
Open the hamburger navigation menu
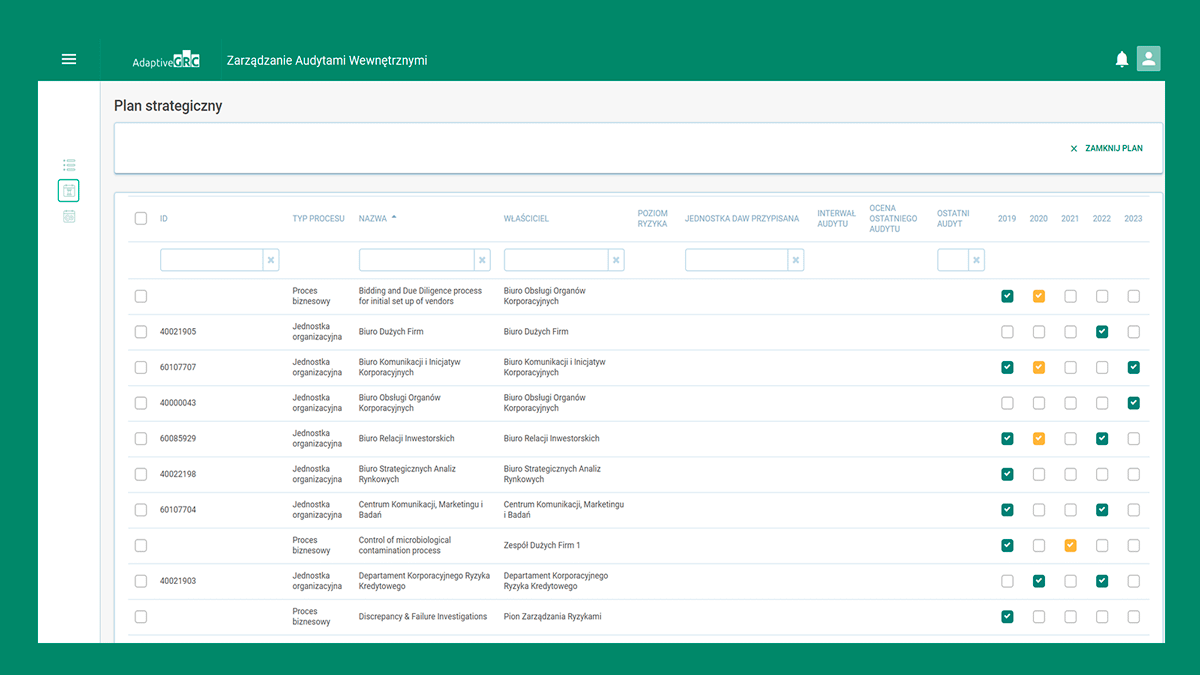[x=69, y=59]
